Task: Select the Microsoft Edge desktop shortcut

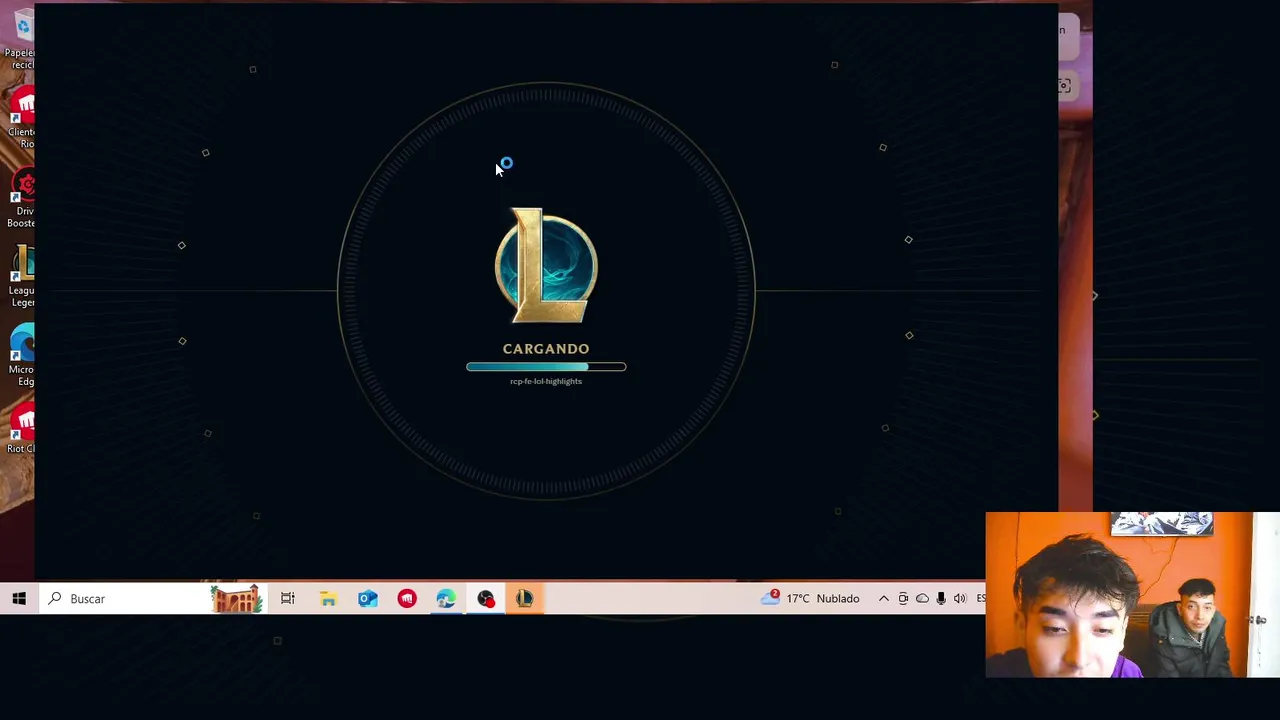Action: pyautogui.click(x=20, y=356)
